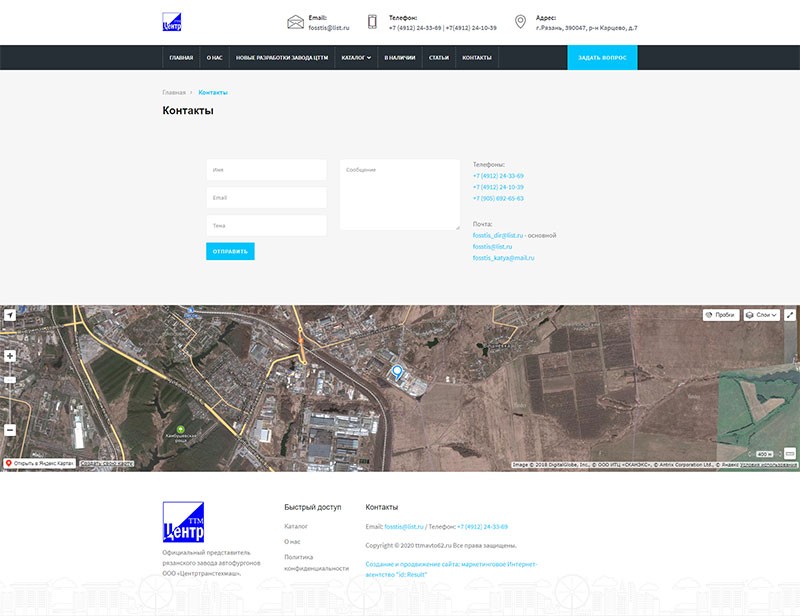Click the ruler tool on the map
The height and width of the screenshot is (616, 800).
point(789,453)
